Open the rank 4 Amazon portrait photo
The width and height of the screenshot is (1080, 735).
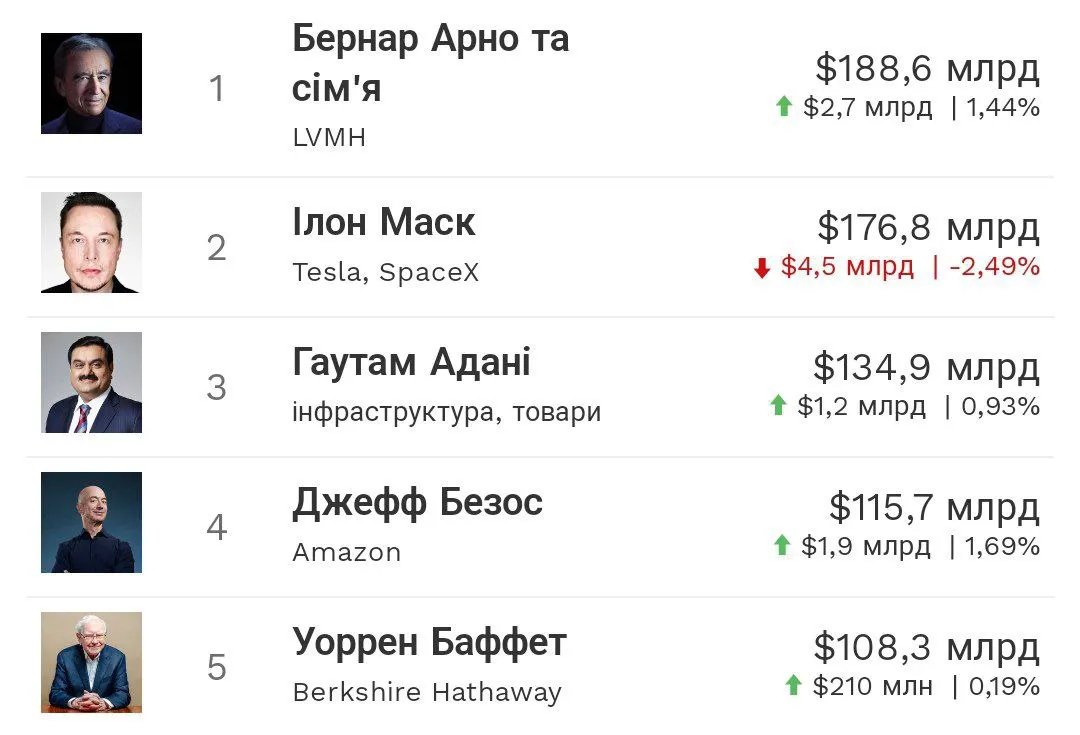tap(91, 523)
